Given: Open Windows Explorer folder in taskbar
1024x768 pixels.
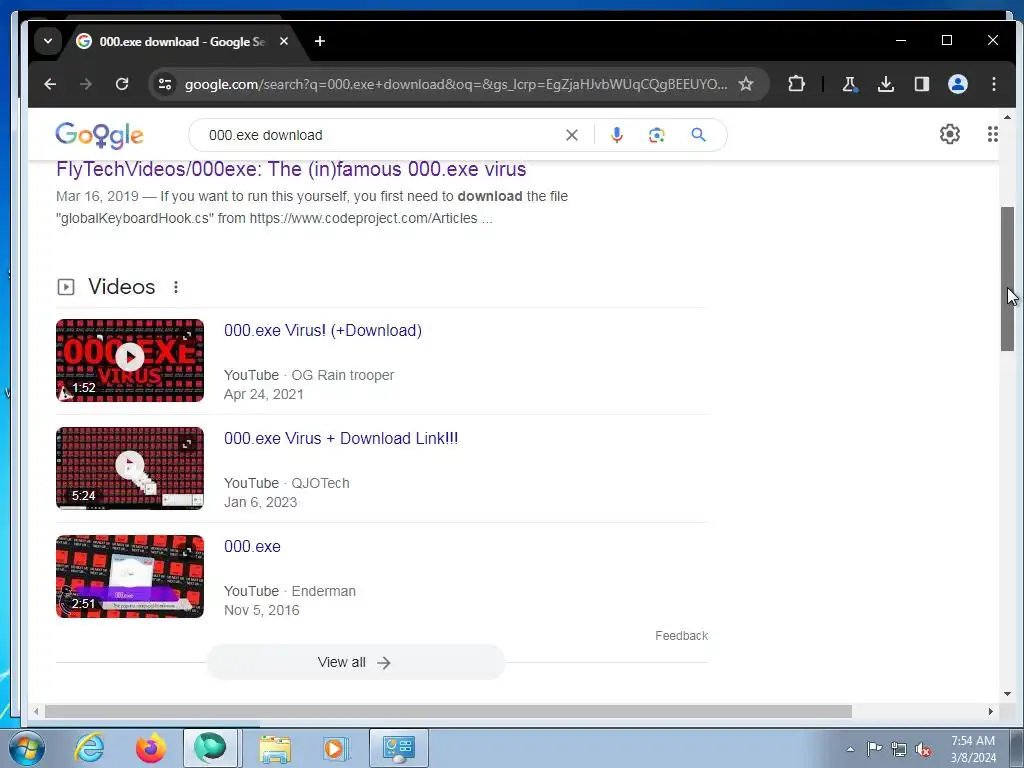Looking at the screenshot, I should [275, 748].
